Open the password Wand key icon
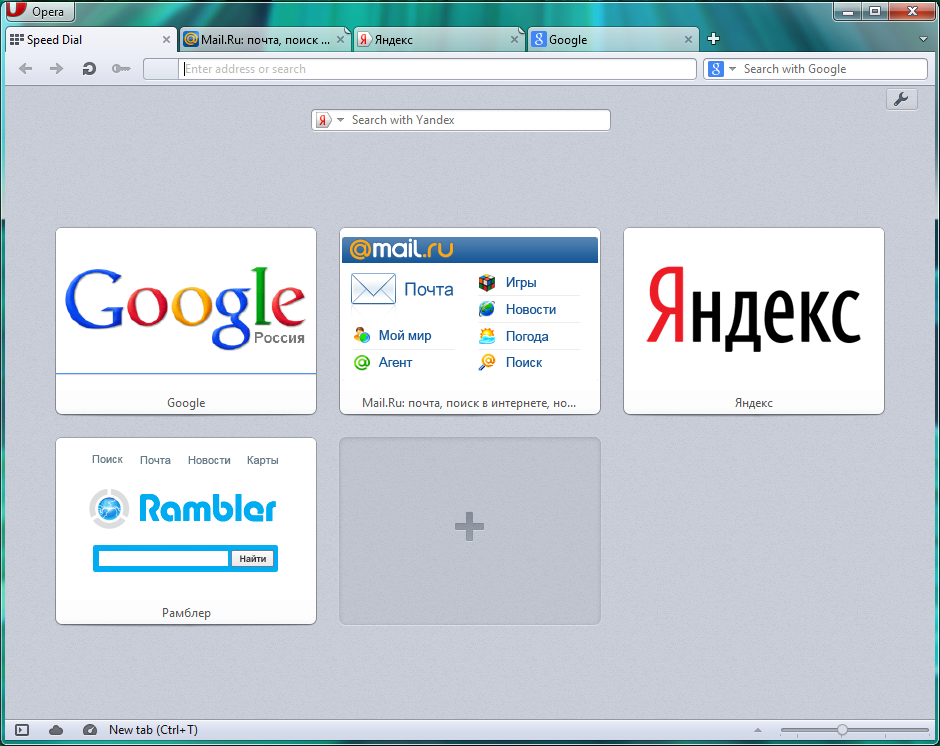The height and width of the screenshot is (746, 940). tap(121, 69)
